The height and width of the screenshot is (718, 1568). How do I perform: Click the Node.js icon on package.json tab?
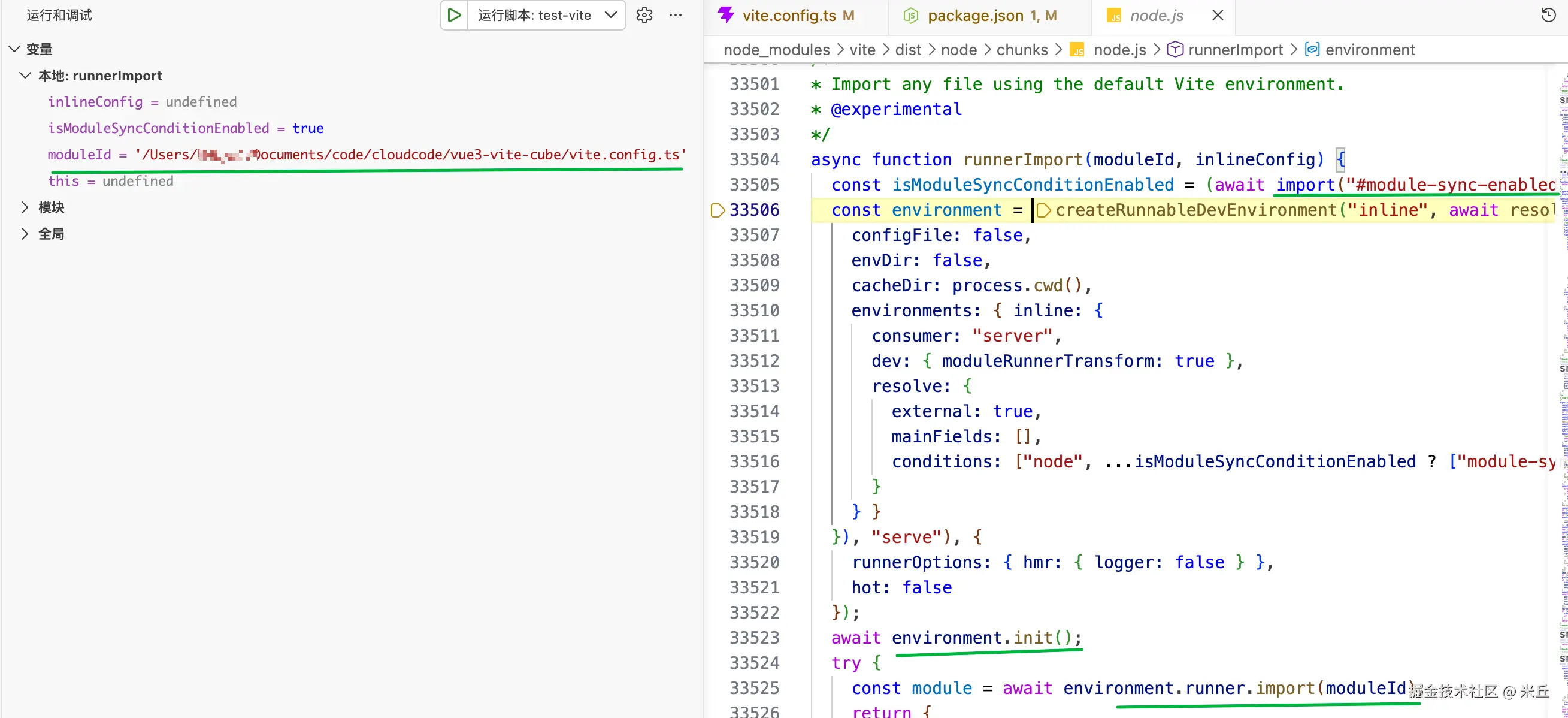click(910, 15)
